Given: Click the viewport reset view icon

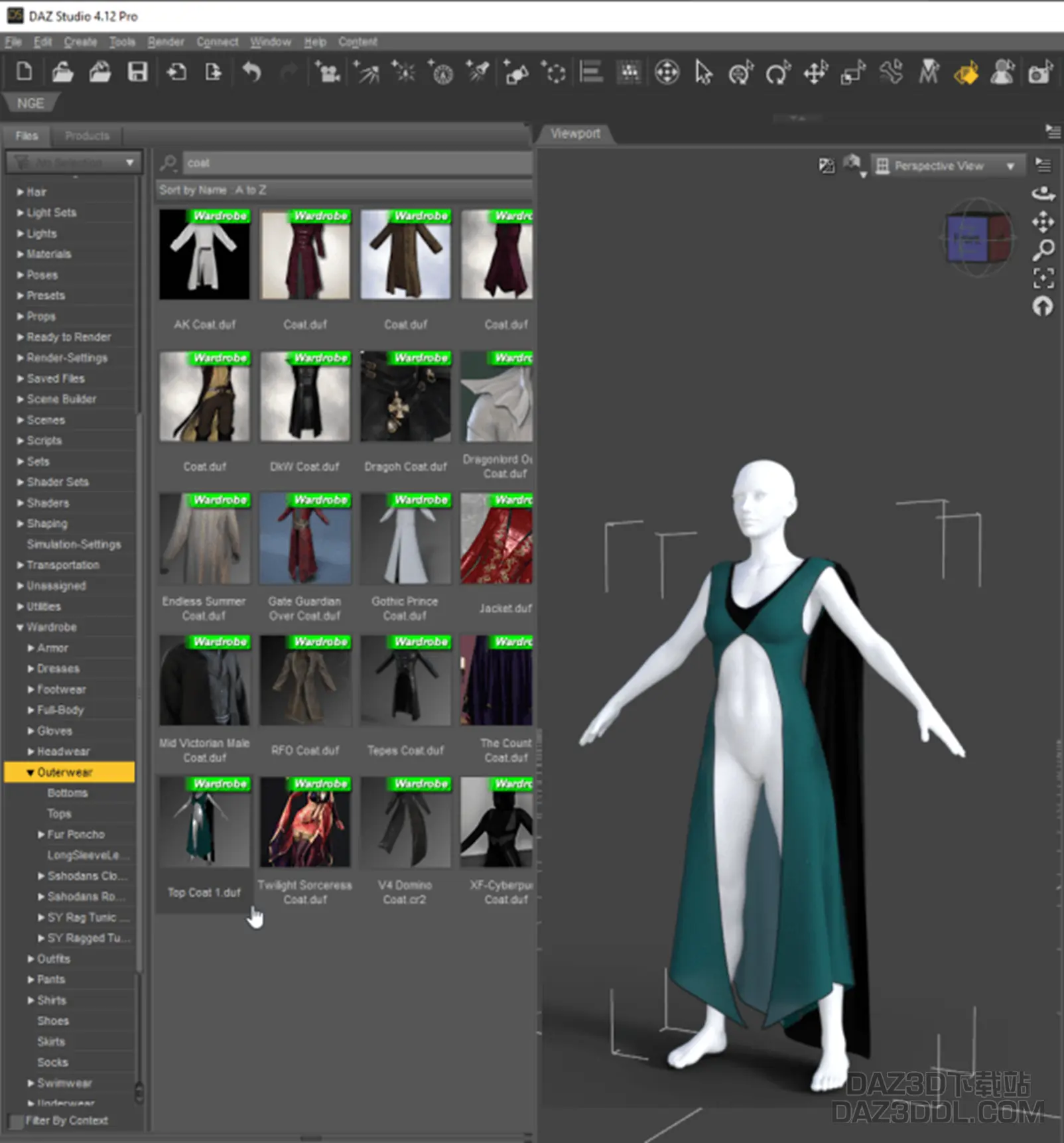Looking at the screenshot, I should [x=1043, y=306].
